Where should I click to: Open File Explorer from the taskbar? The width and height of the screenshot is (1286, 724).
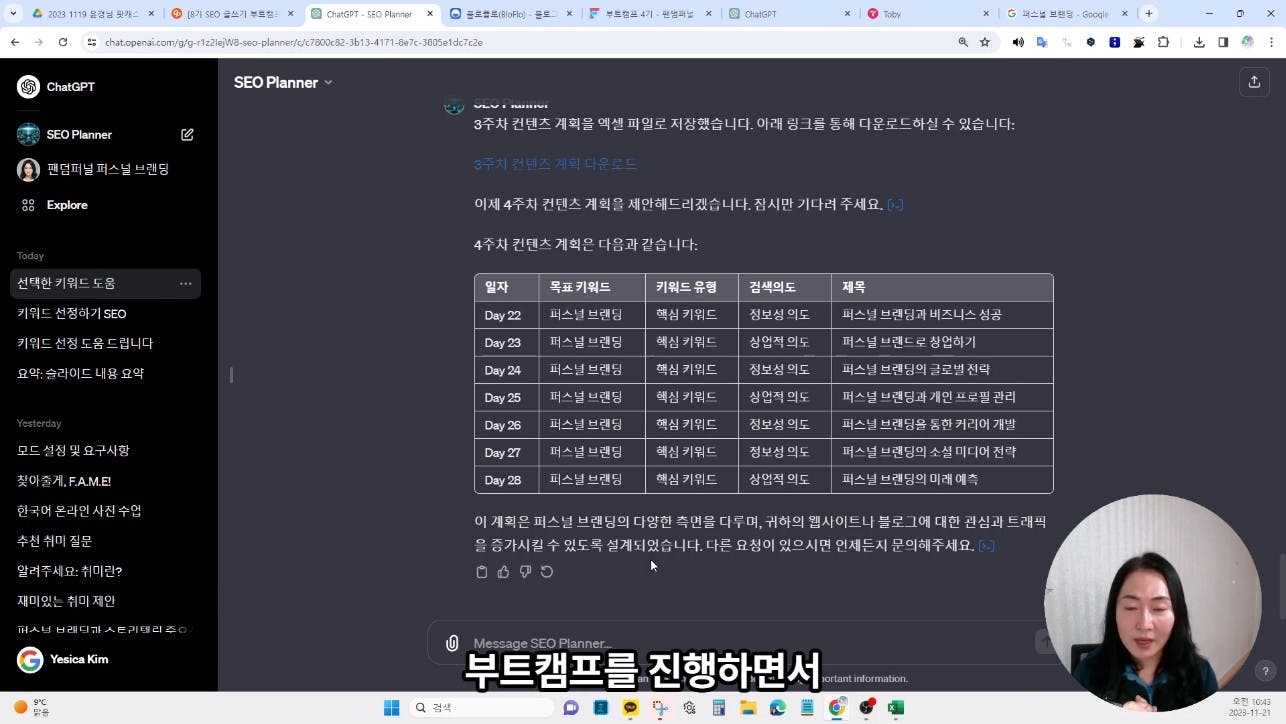tap(748, 708)
